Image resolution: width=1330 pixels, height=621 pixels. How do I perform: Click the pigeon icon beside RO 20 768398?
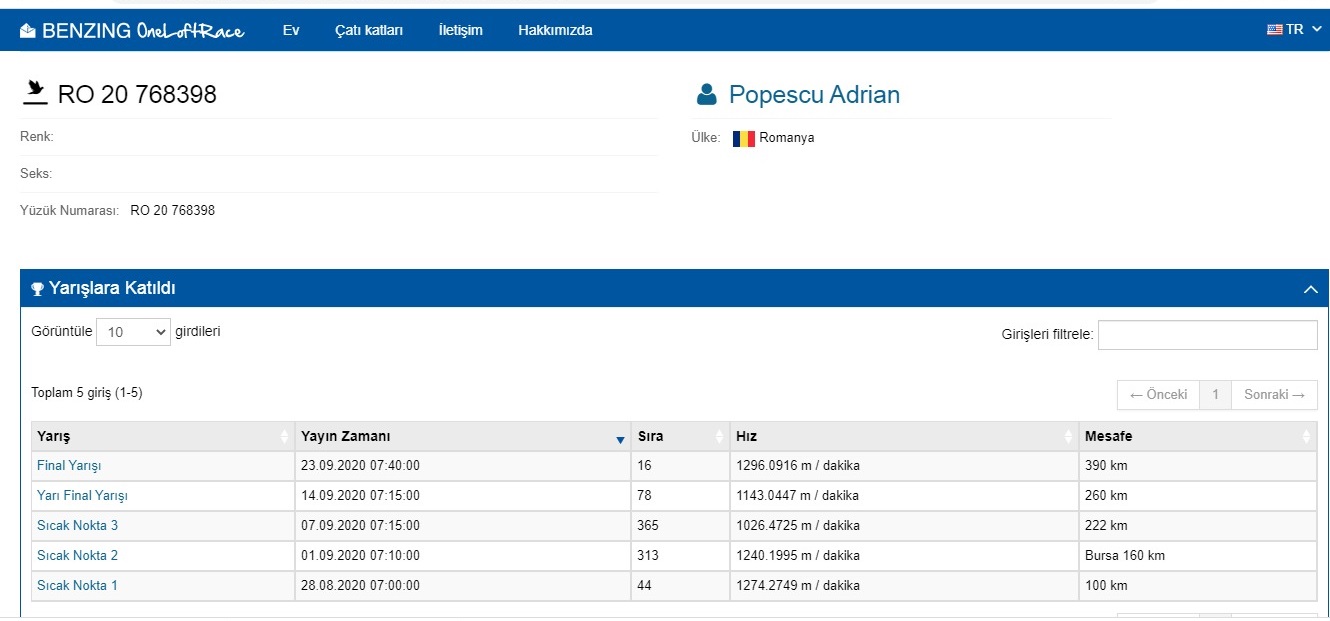[37, 92]
